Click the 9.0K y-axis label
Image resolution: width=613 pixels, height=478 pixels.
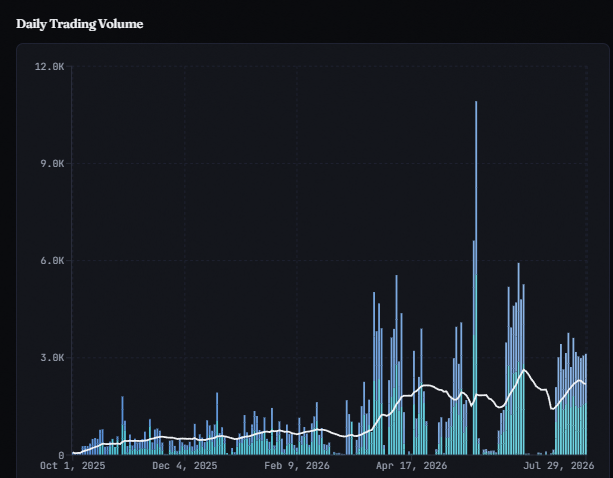coord(52,164)
